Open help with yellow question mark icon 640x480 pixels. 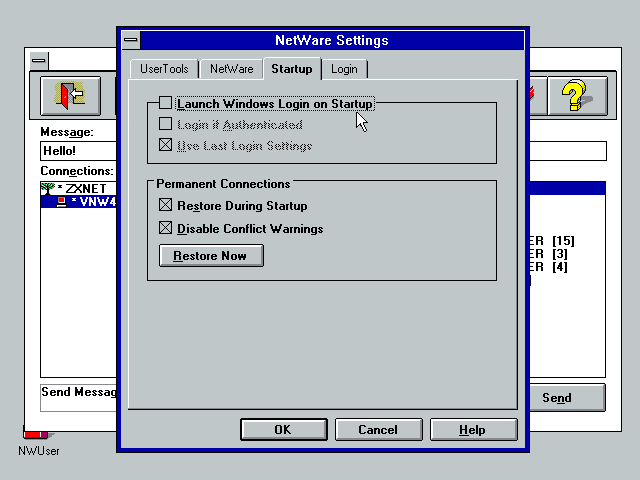[x=577, y=96]
